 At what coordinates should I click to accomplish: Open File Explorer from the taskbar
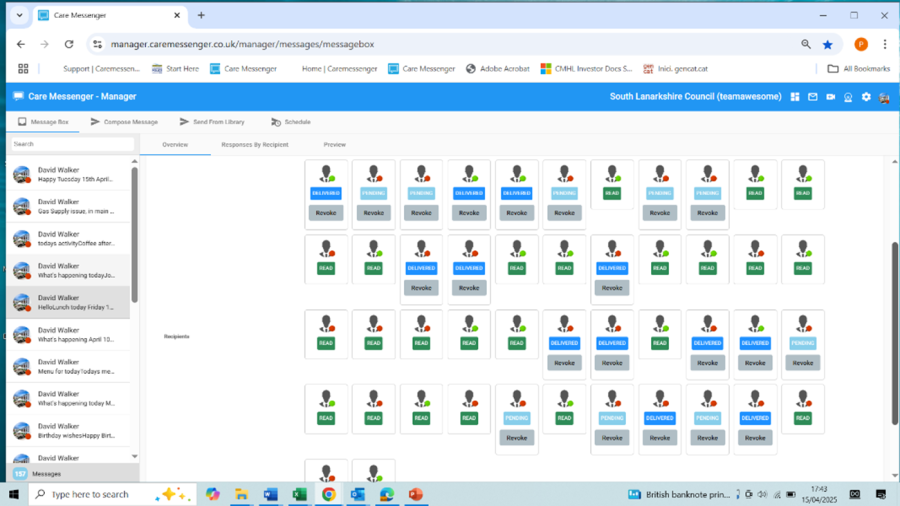click(242, 494)
